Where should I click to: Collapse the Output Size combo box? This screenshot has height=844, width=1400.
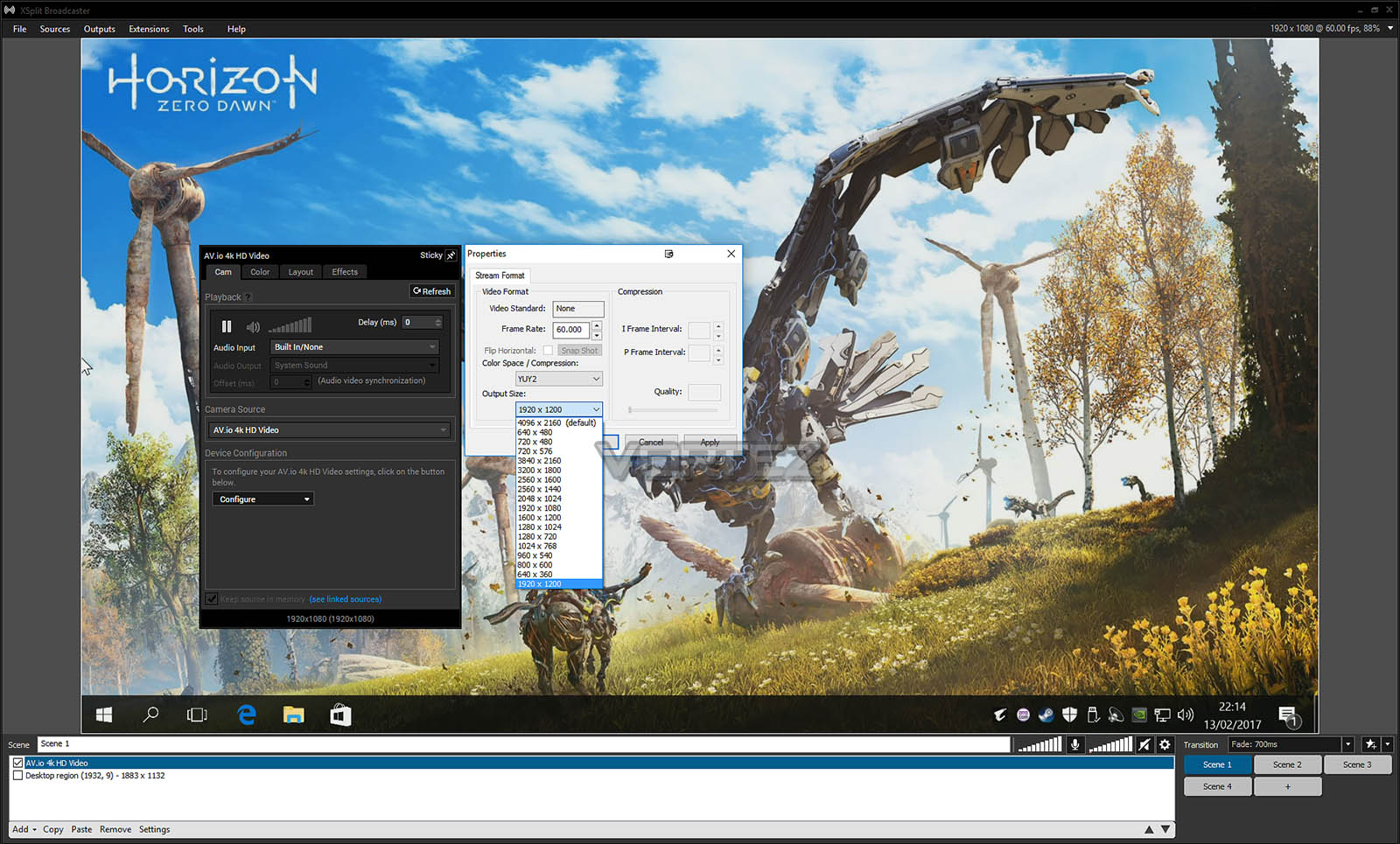(x=558, y=409)
